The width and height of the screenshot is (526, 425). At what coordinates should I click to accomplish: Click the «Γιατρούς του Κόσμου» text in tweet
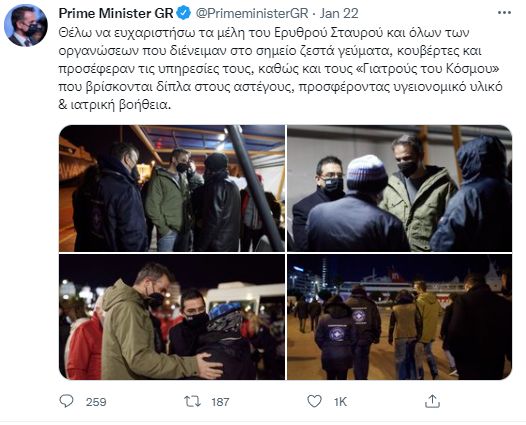coord(427,69)
